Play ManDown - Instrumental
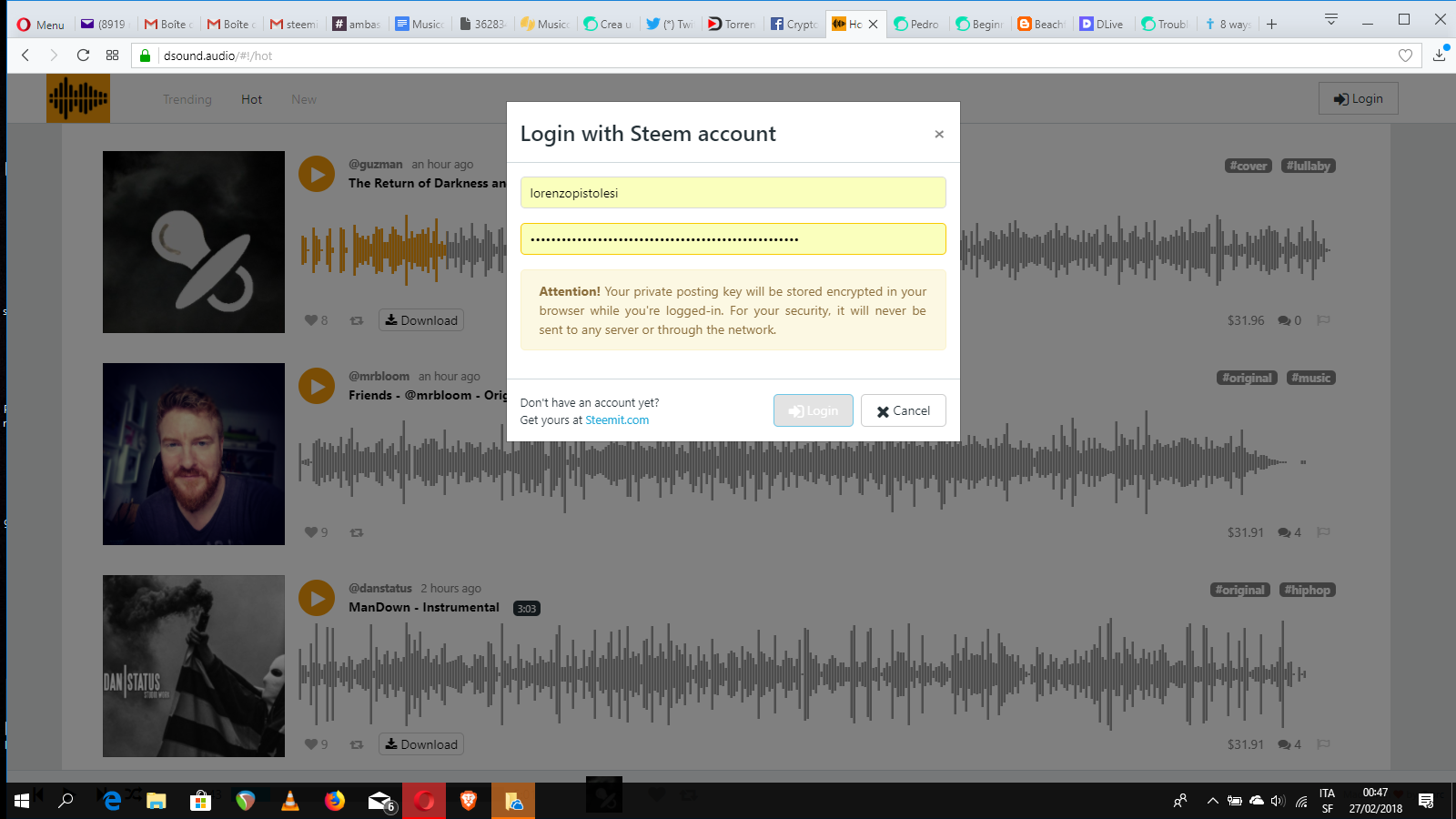This screenshot has height=819, width=1456. click(316, 598)
